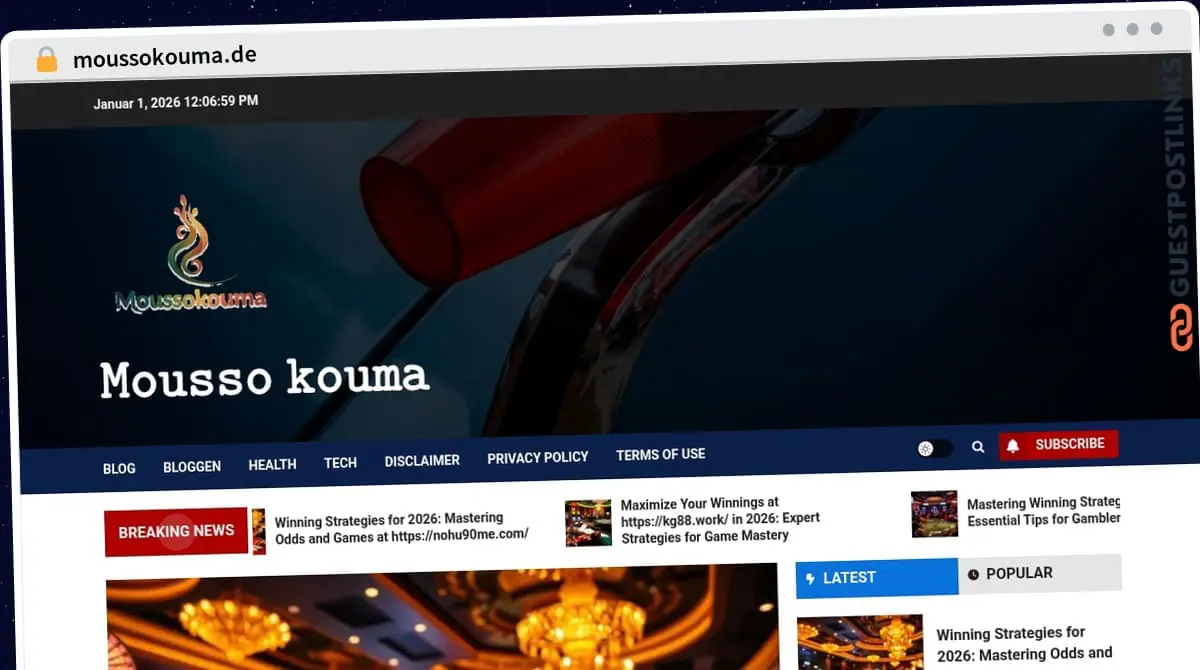Click the lightning bolt icon on LATEST tab

click(810, 578)
